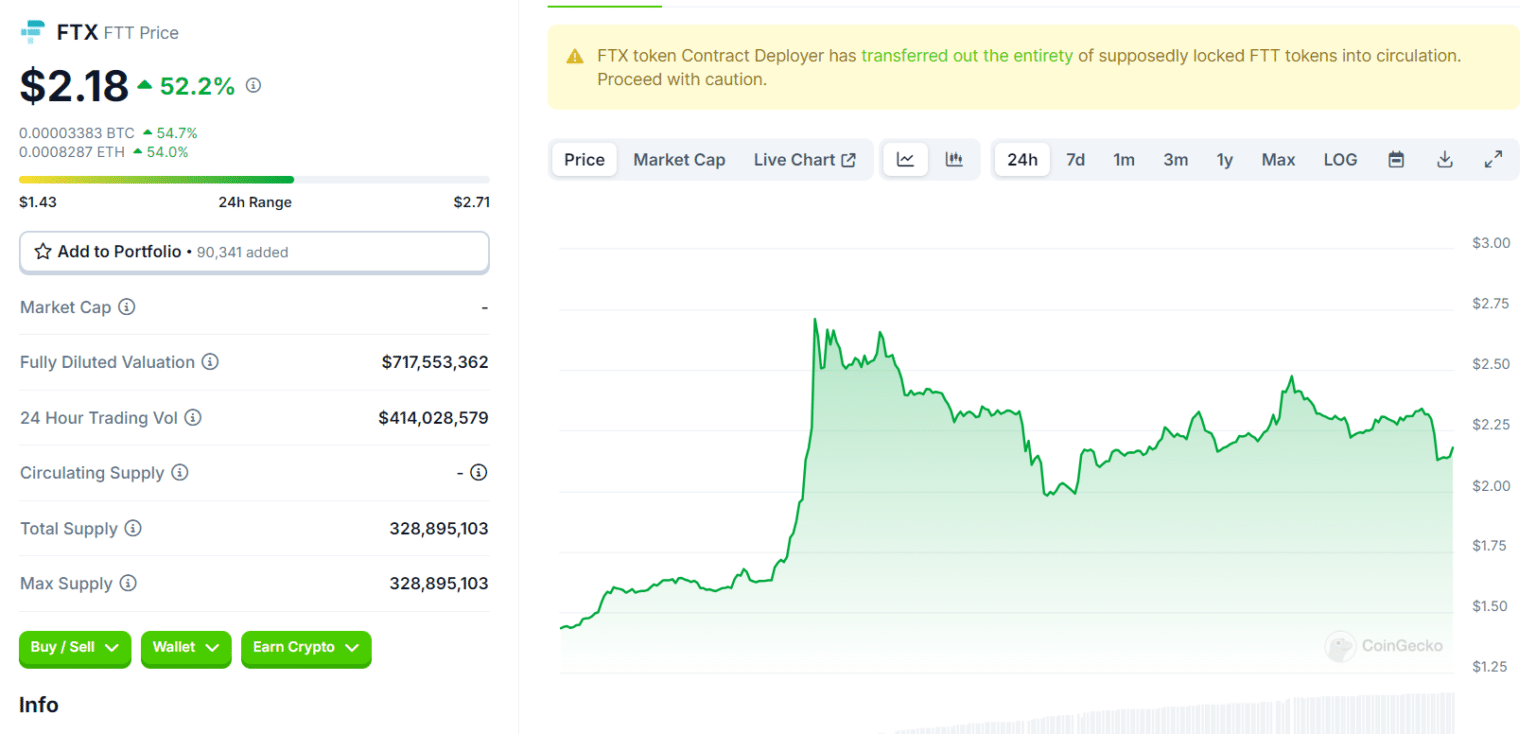Open the Earn Crypto dropdown
The image size is (1536, 734).
pos(306,648)
